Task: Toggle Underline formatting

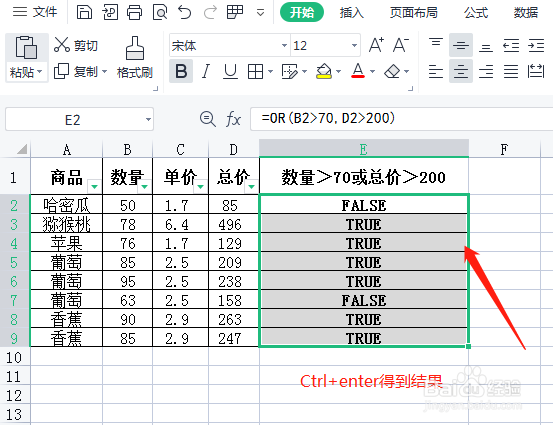Action: 231,71
